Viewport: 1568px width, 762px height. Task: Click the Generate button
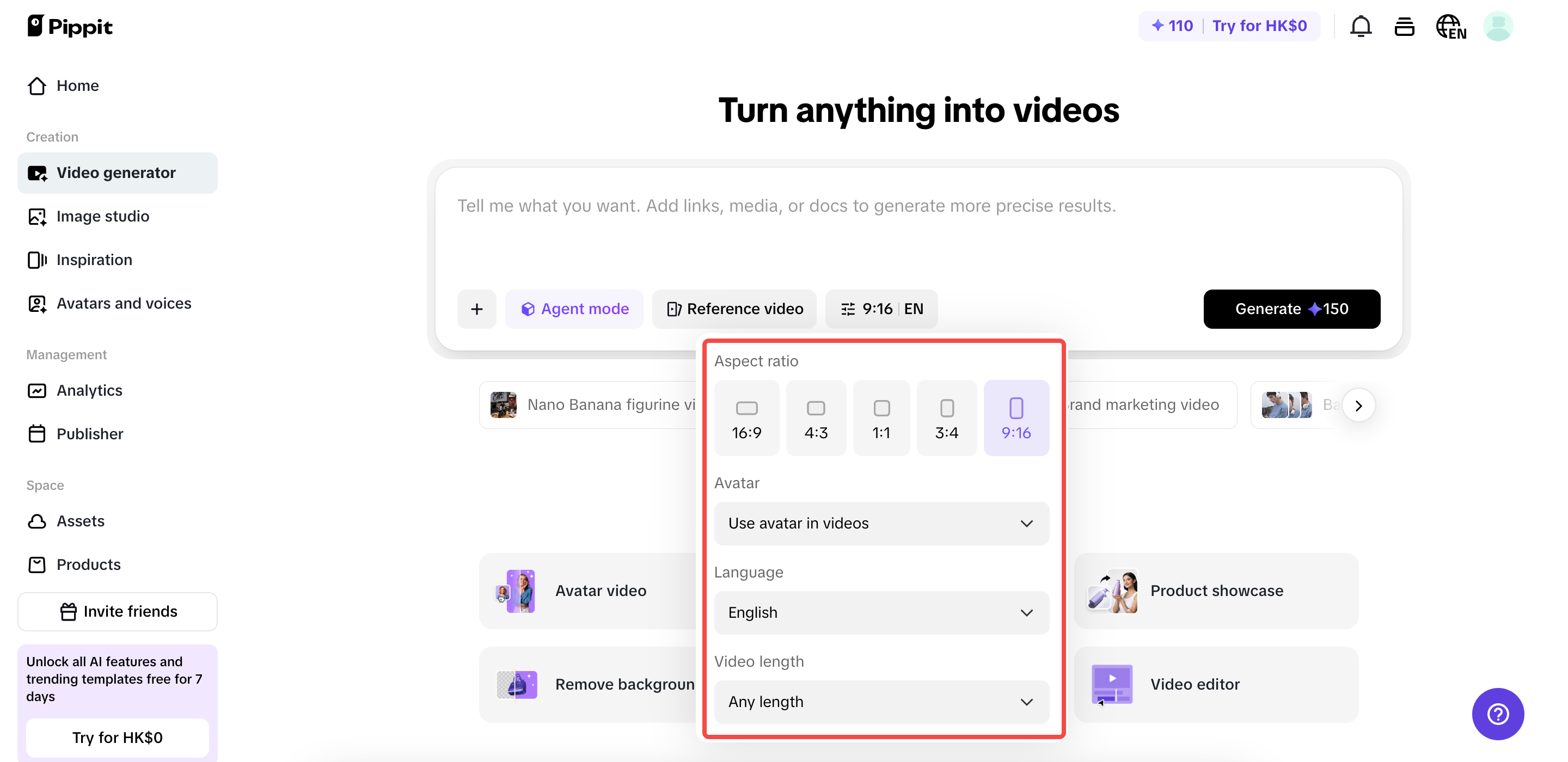tap(1291, 309)
